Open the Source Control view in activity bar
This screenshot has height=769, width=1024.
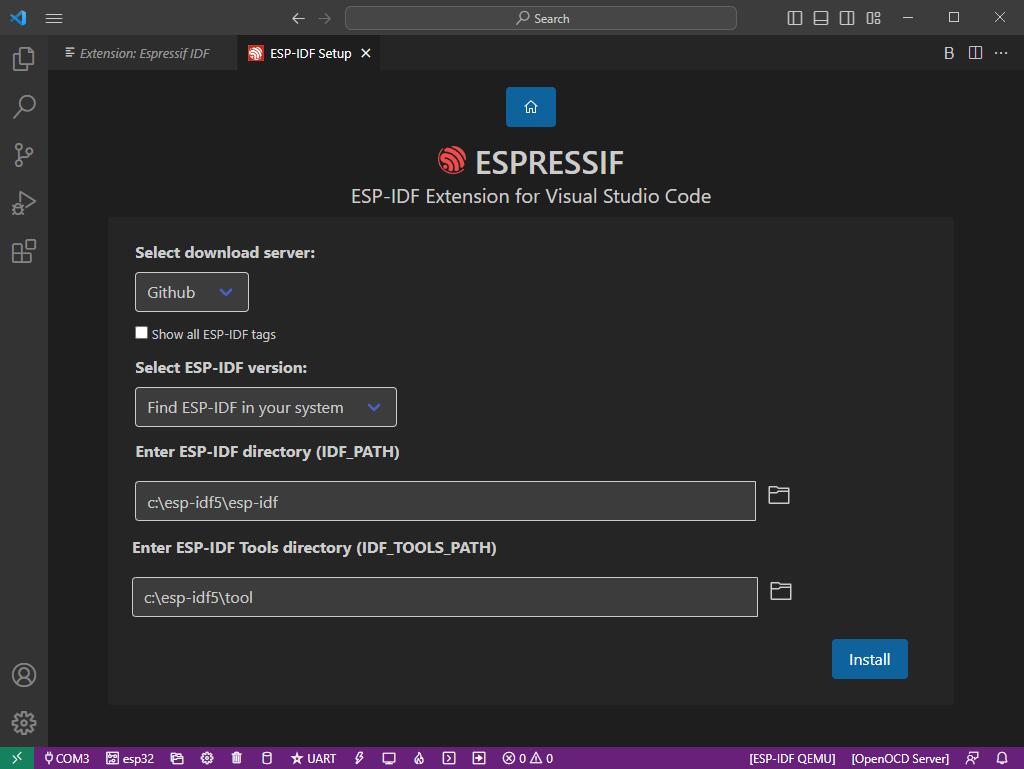24,154
